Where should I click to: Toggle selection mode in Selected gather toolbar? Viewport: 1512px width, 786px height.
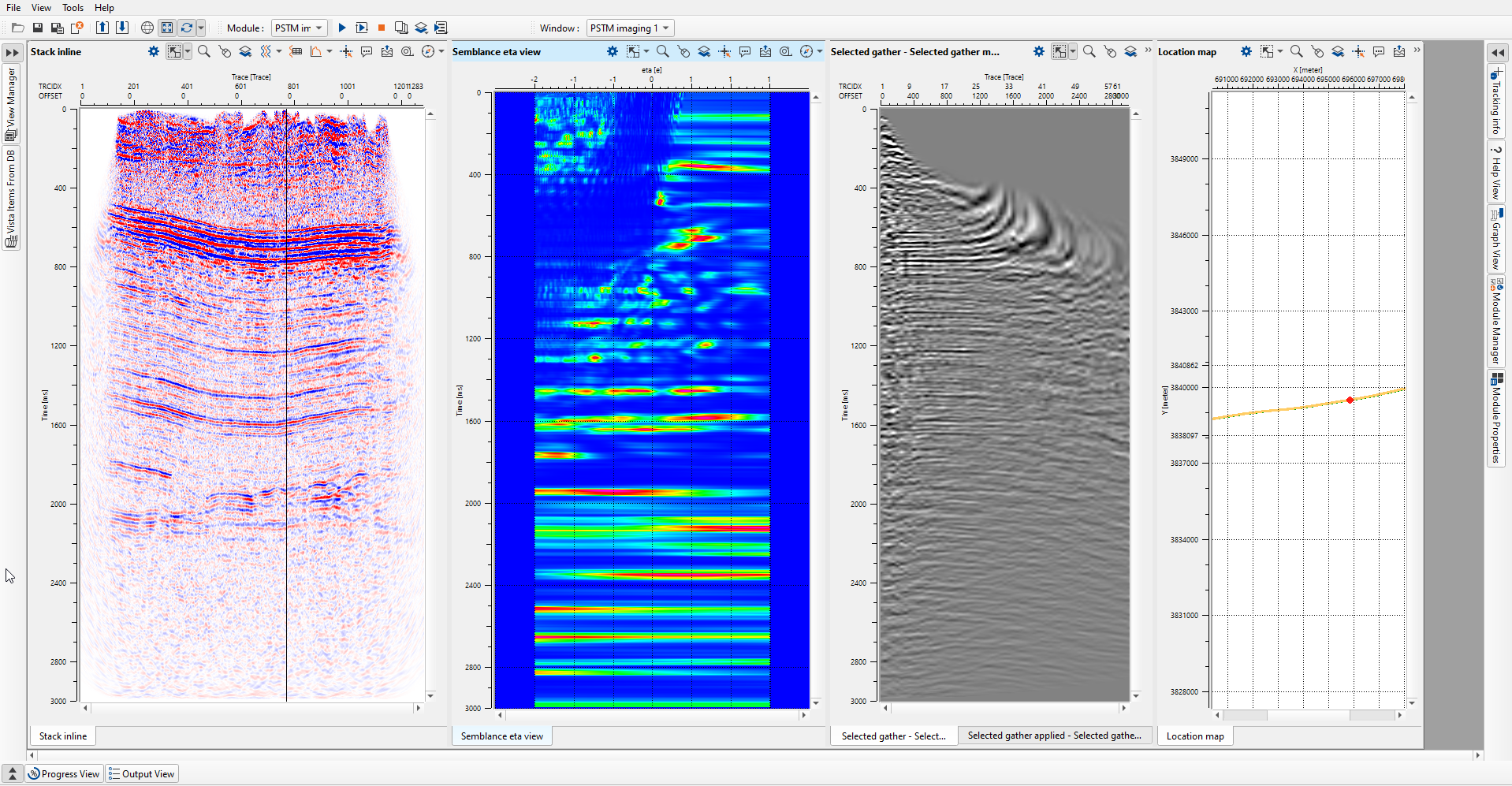(1060, 51)
